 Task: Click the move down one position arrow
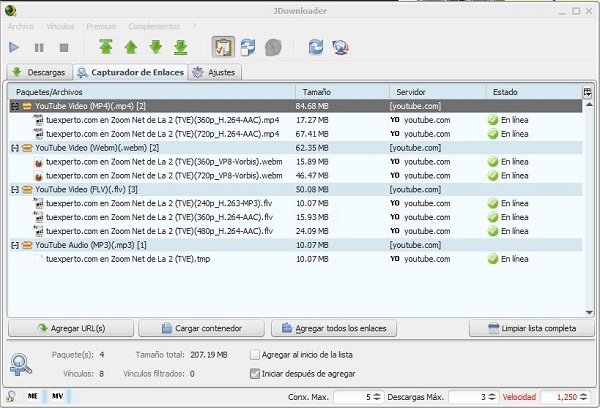tap(156, 47)
